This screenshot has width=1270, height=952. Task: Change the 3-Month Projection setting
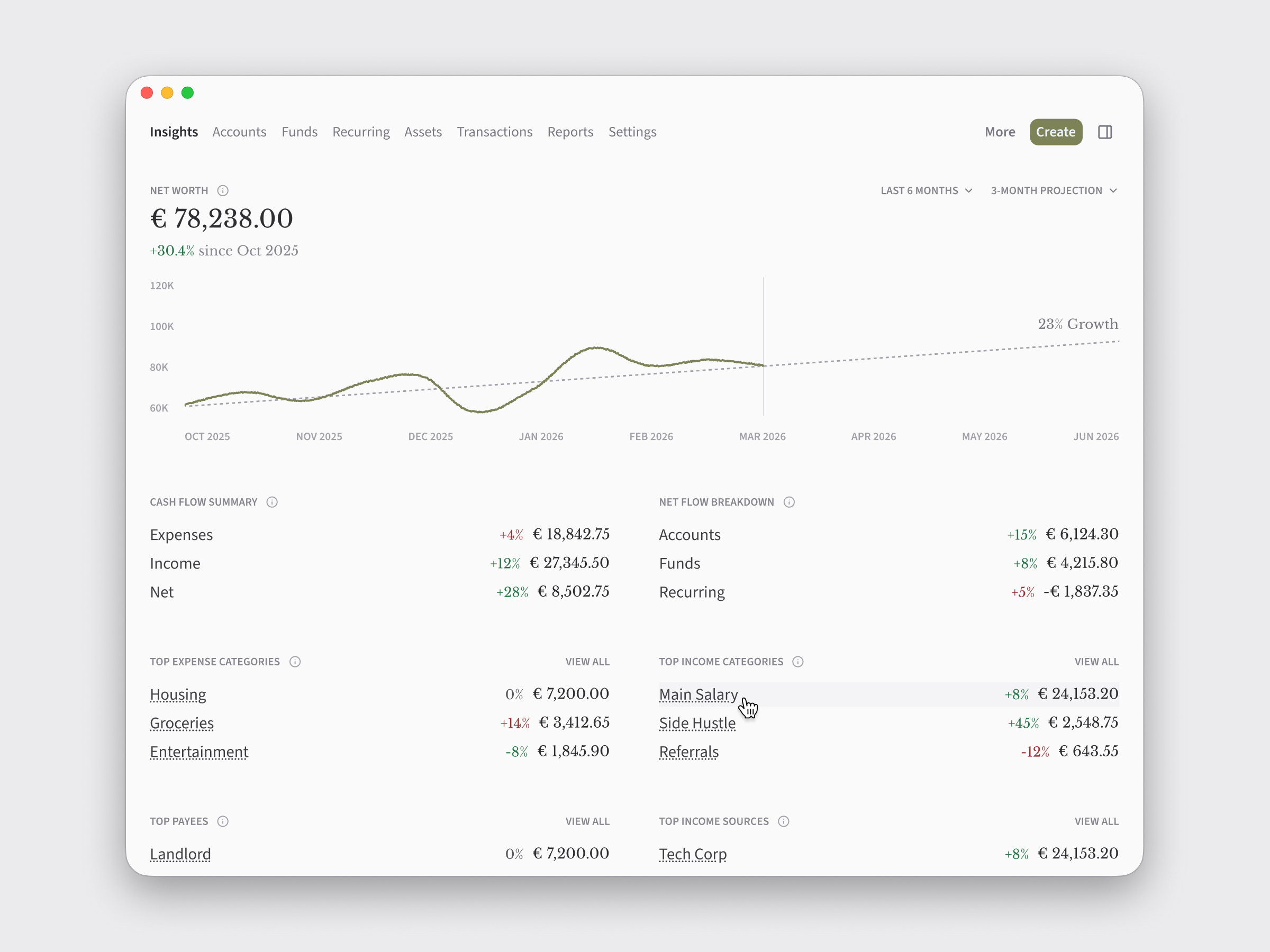pos(1053,190)
